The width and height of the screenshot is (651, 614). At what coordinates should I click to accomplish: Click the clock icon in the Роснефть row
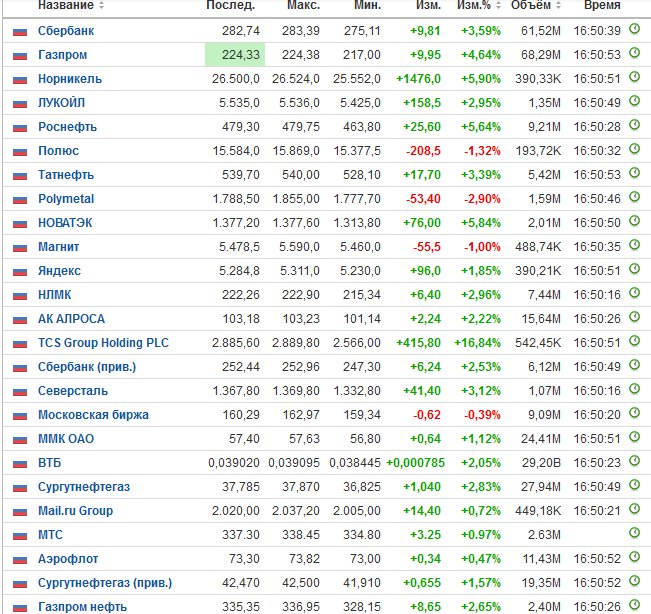tap(634, 125)
